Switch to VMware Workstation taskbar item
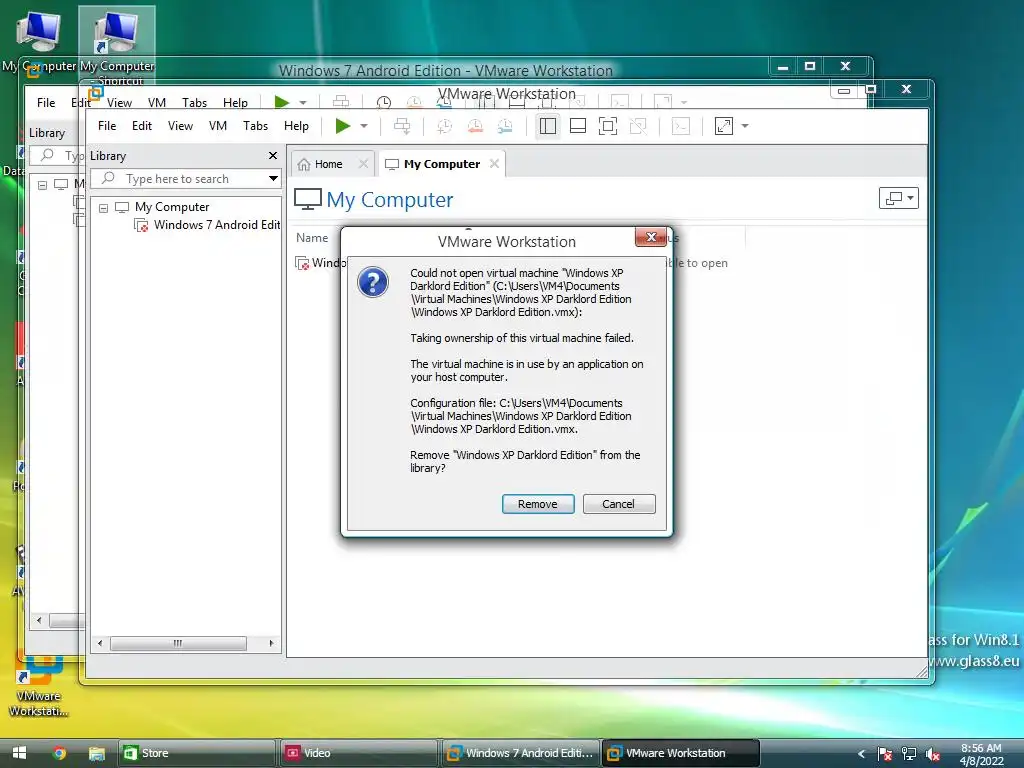The width and height of the screenshot is (1024, 768). [x=680, y=753]
